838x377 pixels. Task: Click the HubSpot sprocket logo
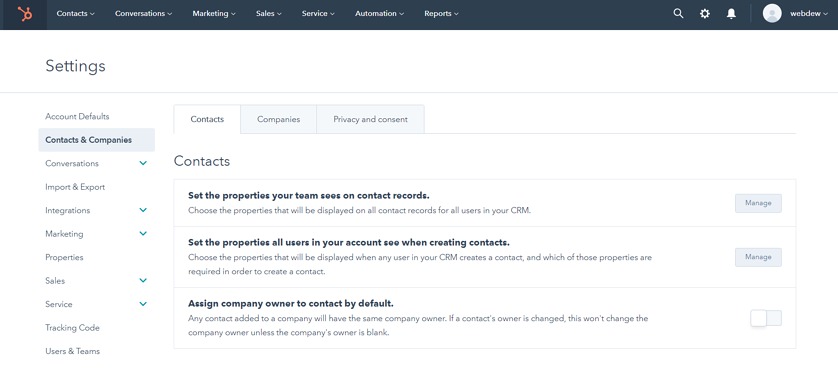(x=25, y=14)
